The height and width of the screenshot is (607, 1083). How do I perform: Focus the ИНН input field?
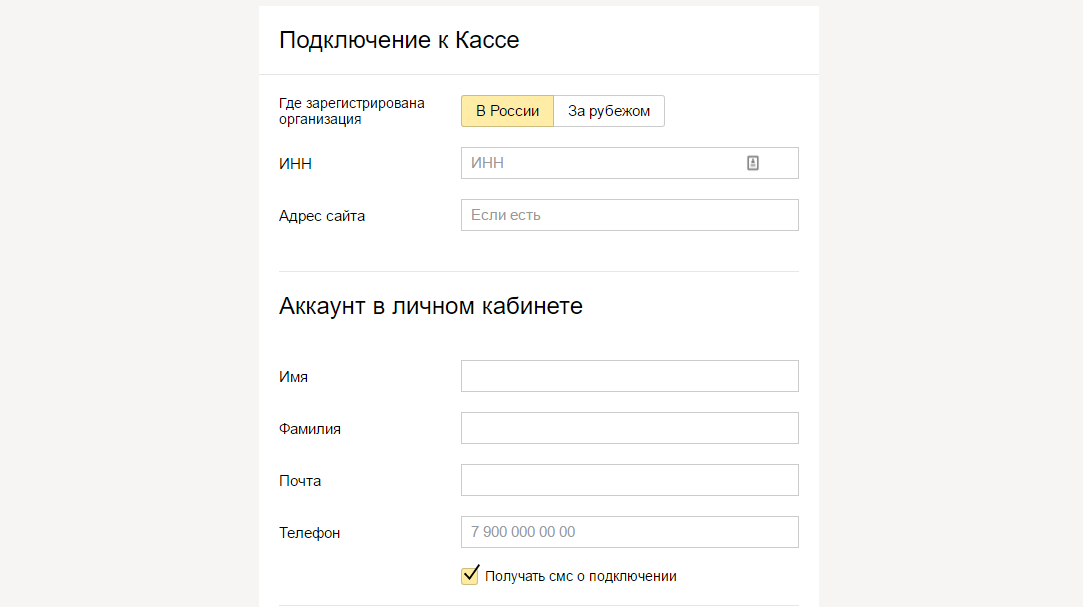tap(600, 163)
